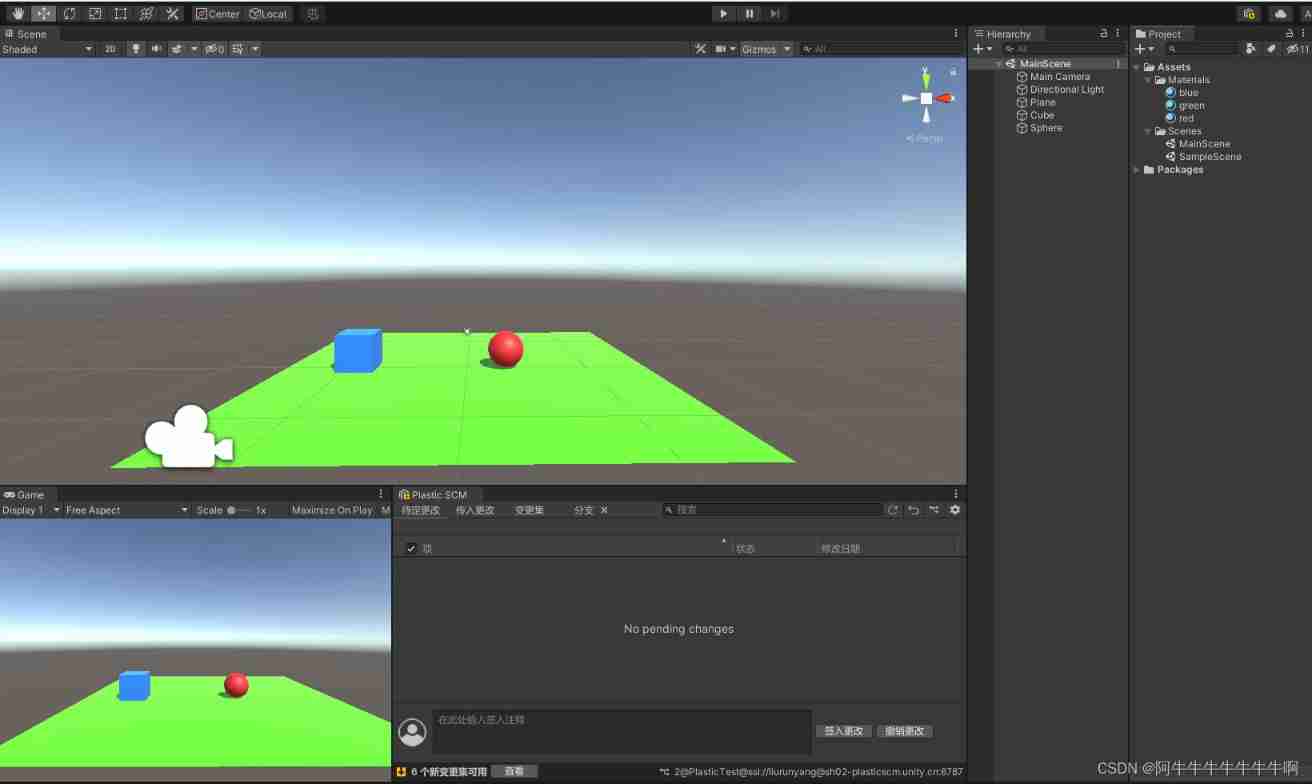Open the Gizmos dropdown

click(x=766, y=49)
